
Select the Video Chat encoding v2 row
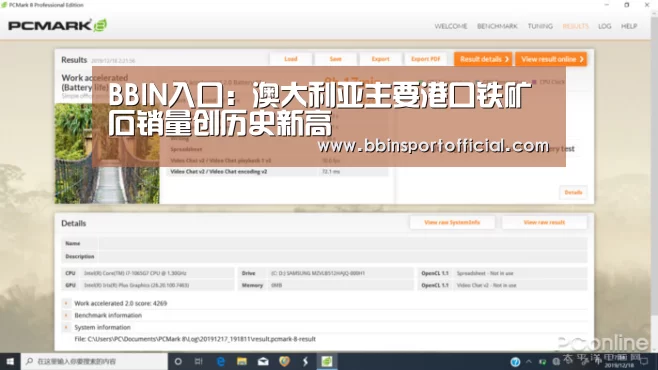point(277,172)
